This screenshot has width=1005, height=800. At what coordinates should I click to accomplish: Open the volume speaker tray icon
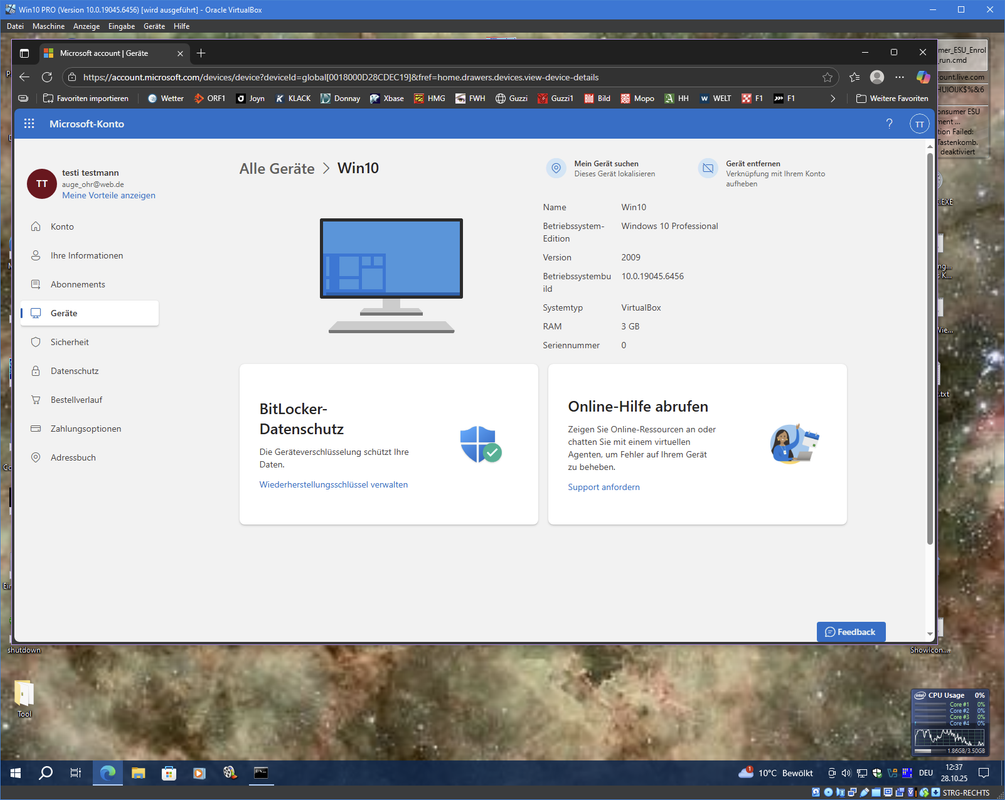pyautogui.click(x=846, y=773)
